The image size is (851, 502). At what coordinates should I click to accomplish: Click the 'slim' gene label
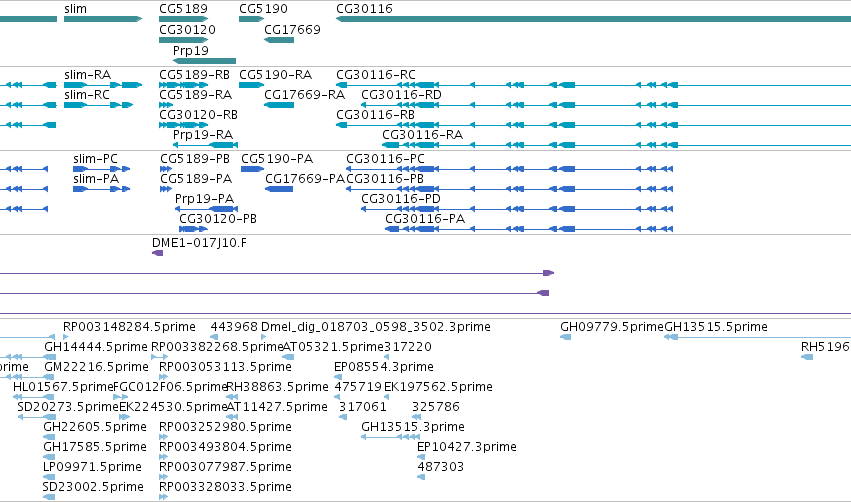(x=75, y=9)
